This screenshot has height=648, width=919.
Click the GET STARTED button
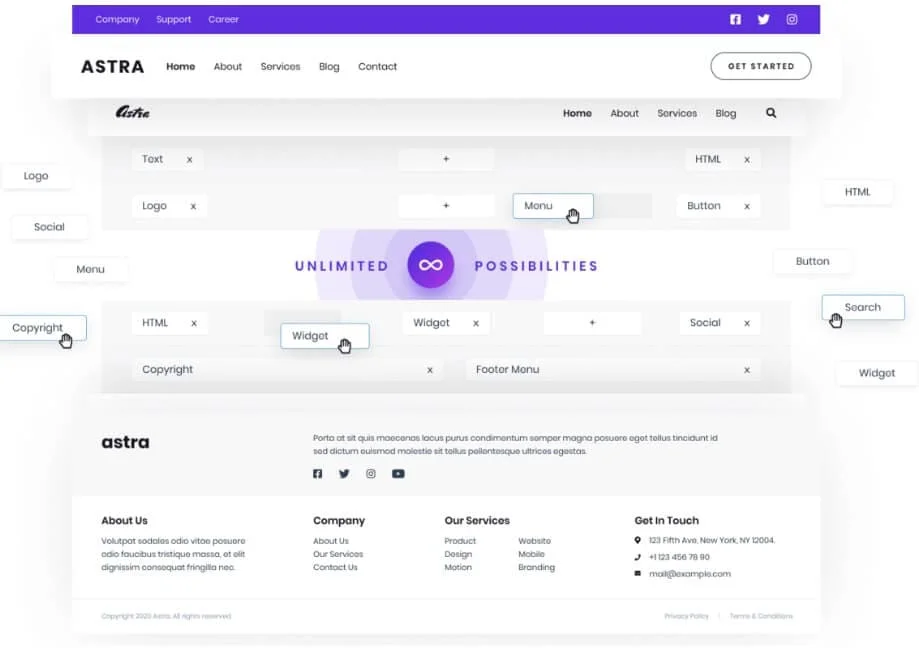(760, 67)
